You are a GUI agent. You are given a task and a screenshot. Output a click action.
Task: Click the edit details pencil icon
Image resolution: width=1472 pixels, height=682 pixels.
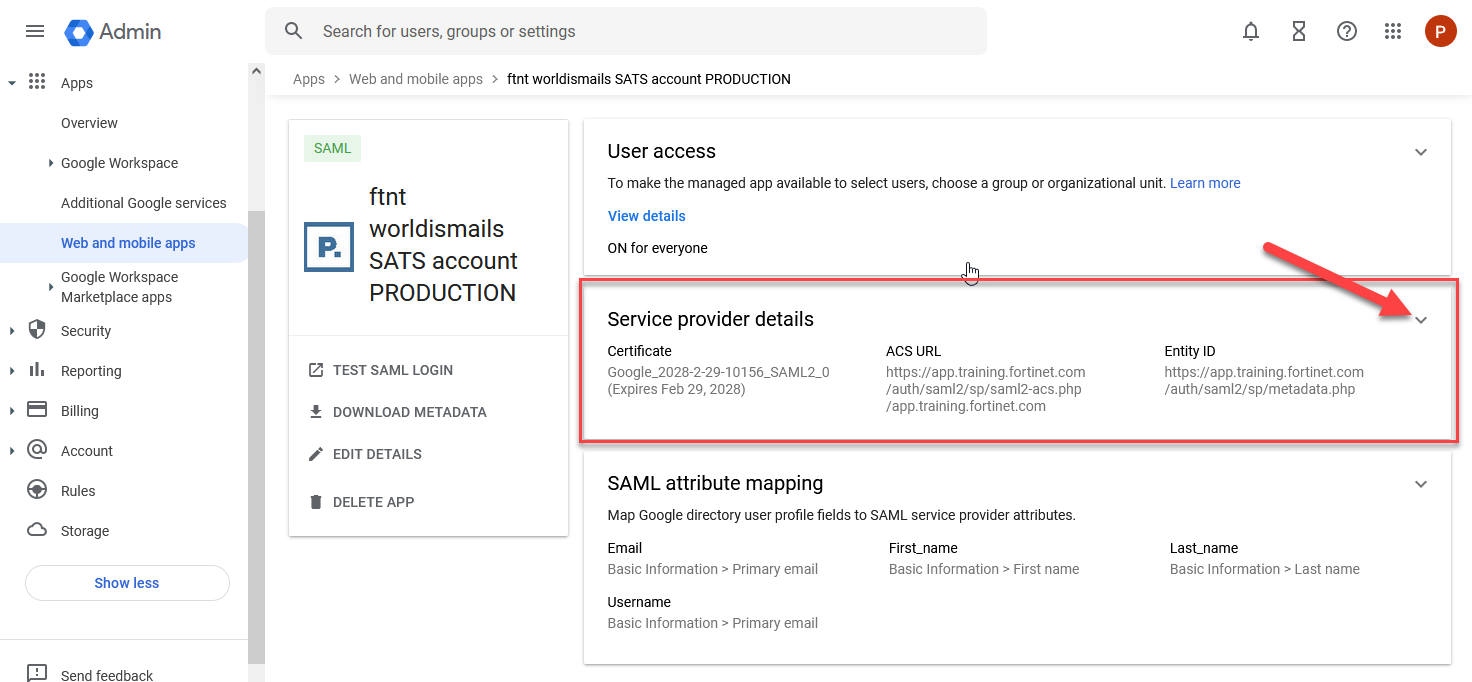click(x=316, y=454)
